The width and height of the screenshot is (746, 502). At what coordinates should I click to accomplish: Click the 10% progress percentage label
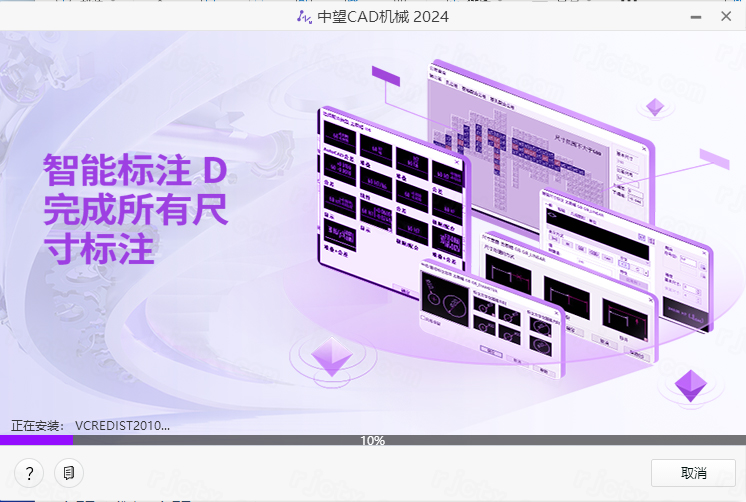pos(372,440)
